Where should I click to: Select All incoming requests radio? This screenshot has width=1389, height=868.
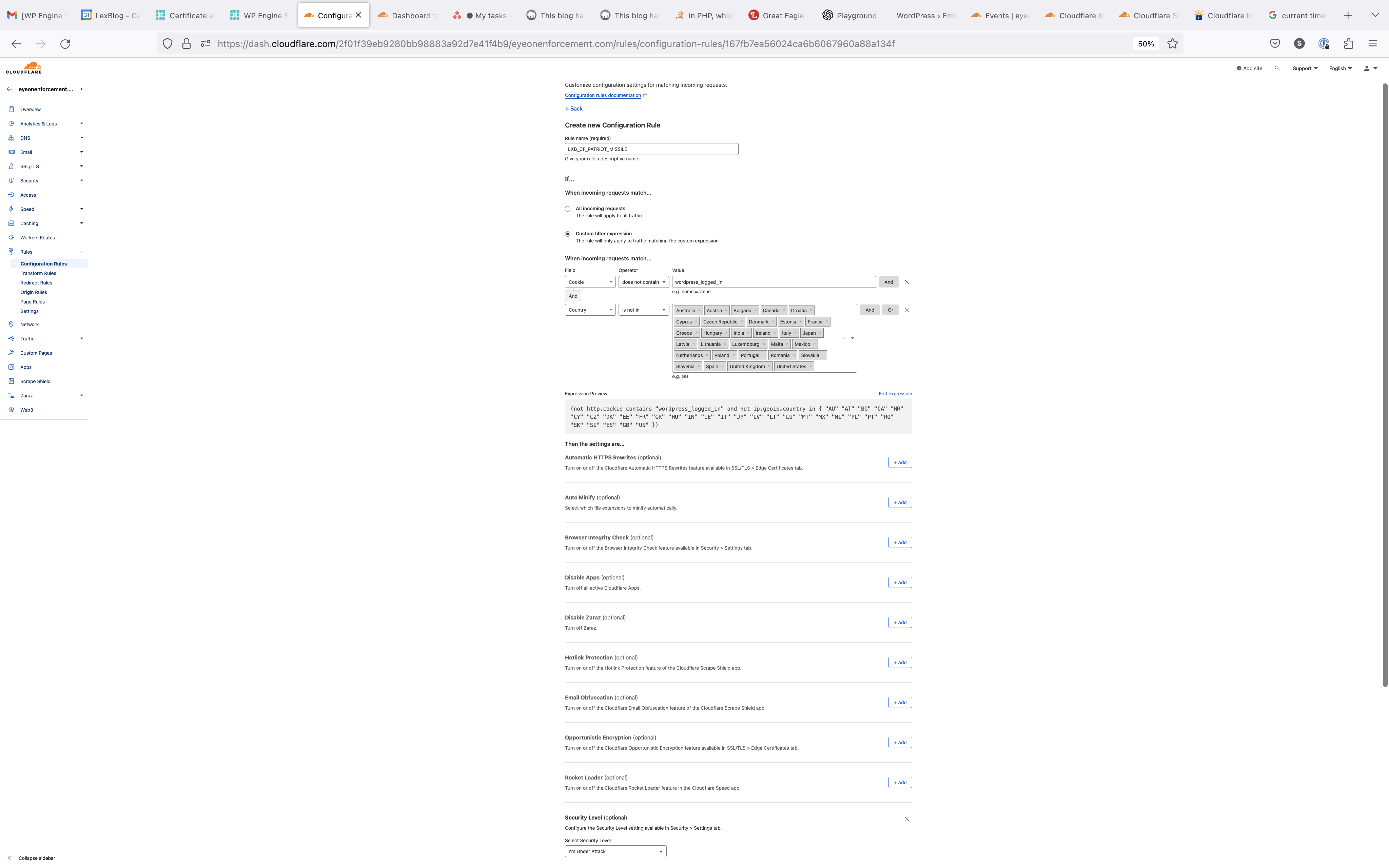click(x=568, y=209)
